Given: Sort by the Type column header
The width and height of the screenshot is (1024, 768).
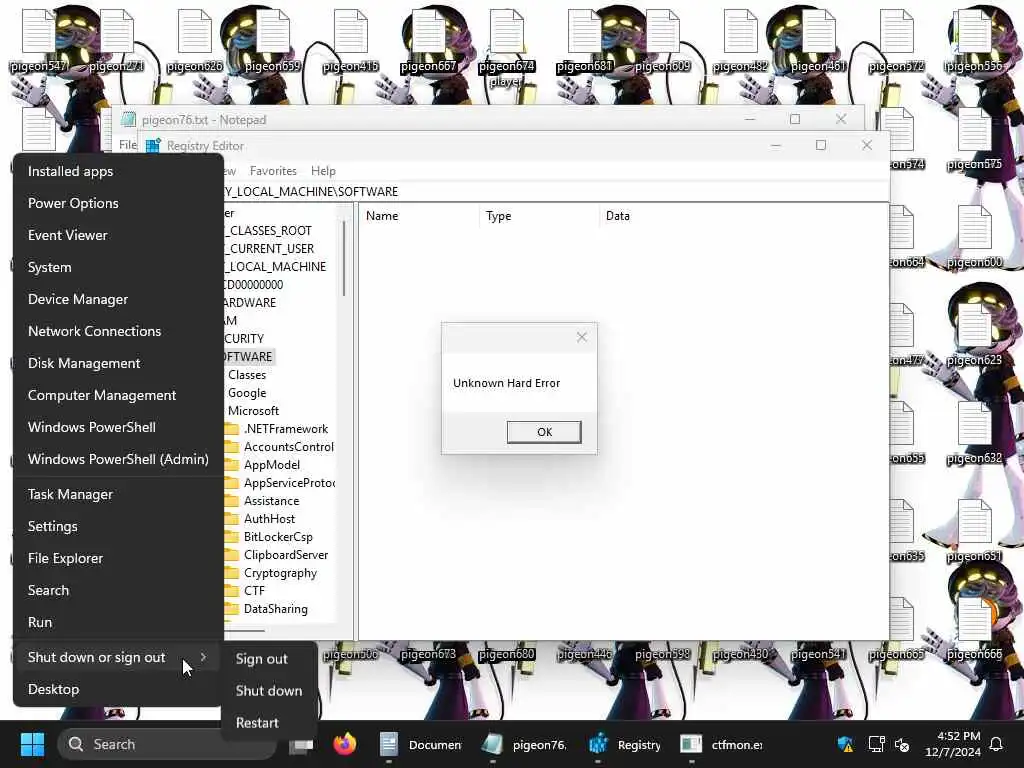Looking at the screenshot, I should [x=539, y=216].
